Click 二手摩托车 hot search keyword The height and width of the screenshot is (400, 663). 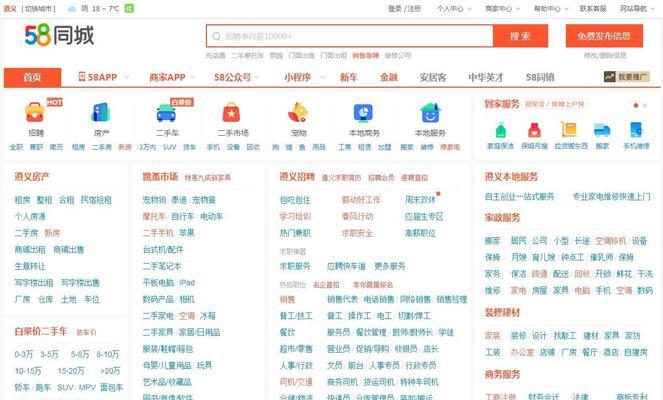(x=247, y=55)
